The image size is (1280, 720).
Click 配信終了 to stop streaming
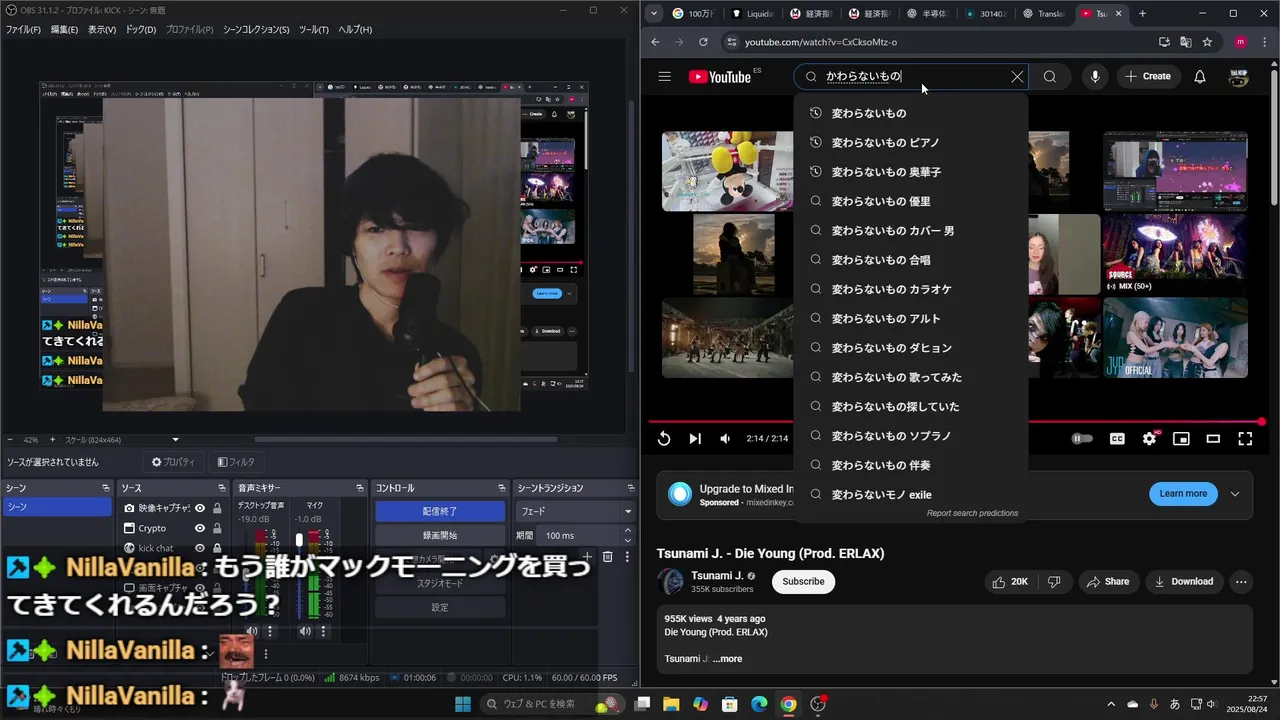[x=440, y=511]
